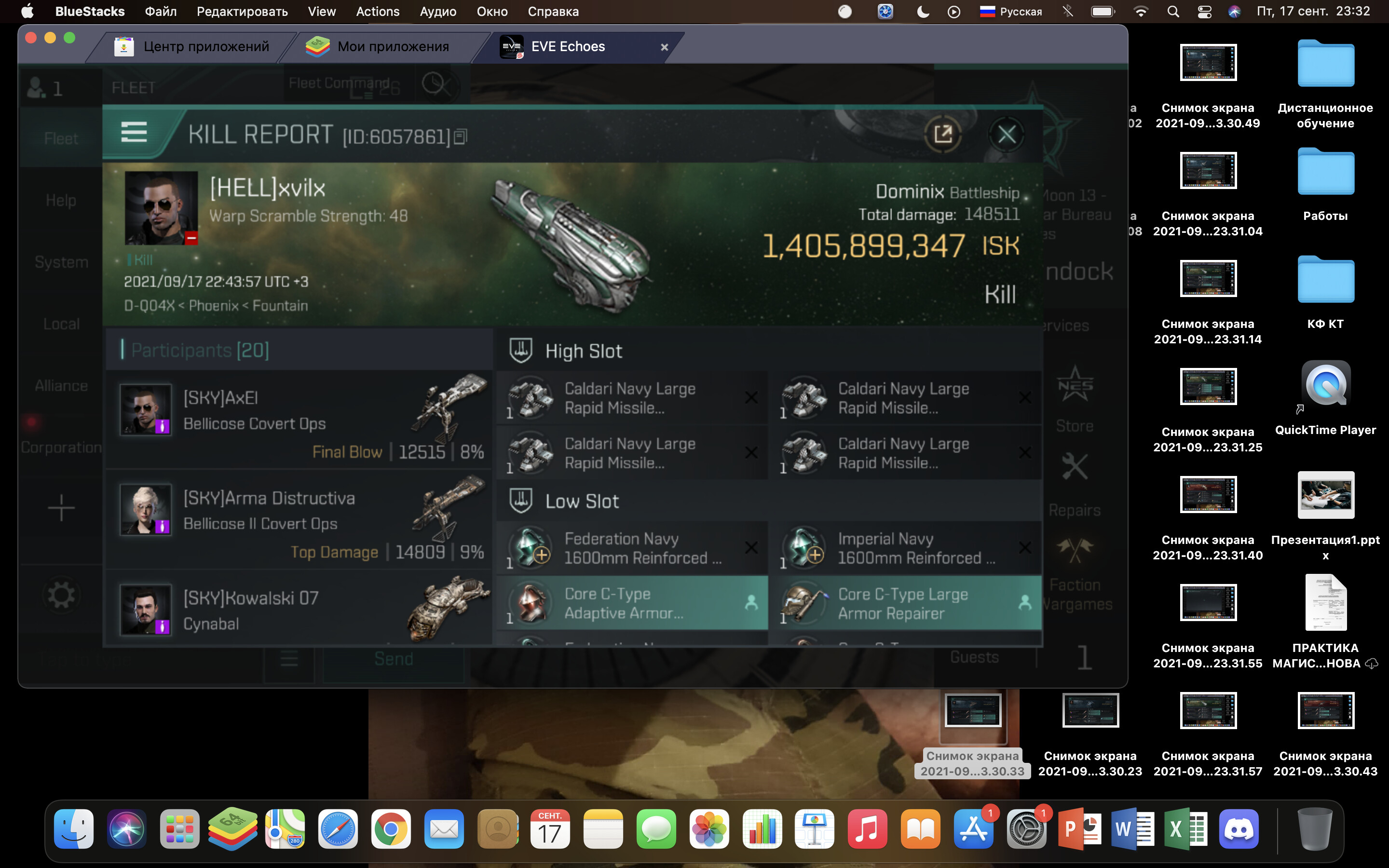The height and width of the screenshot is (868, 1389).
Task: Select the Federation Navy 1600mm Reinforced module
Action: click(x=631, y=548)
